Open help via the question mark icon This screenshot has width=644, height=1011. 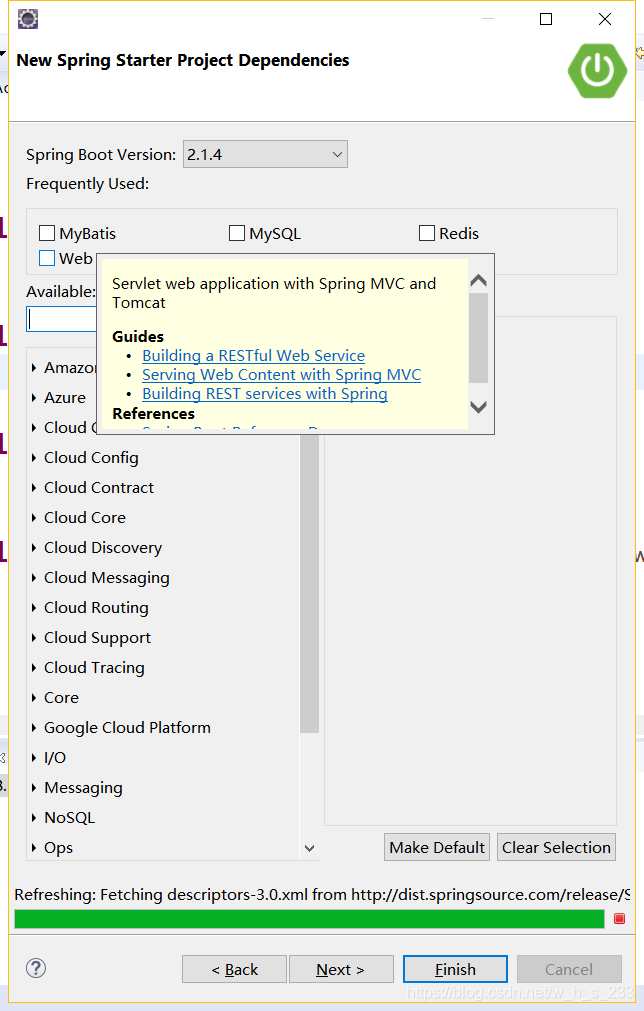[x=36, y=968]
